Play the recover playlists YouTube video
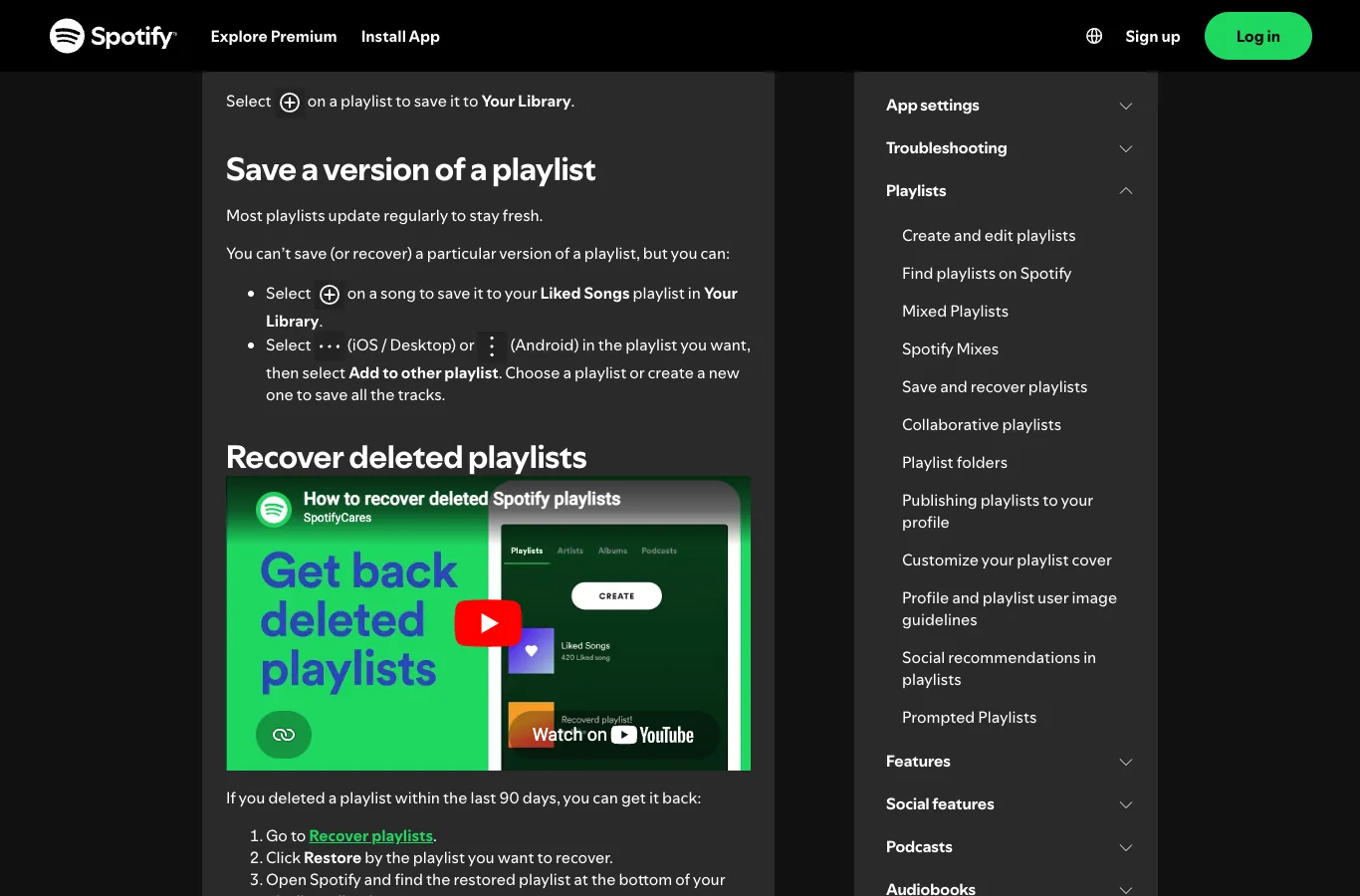 [x=488, y=623]
